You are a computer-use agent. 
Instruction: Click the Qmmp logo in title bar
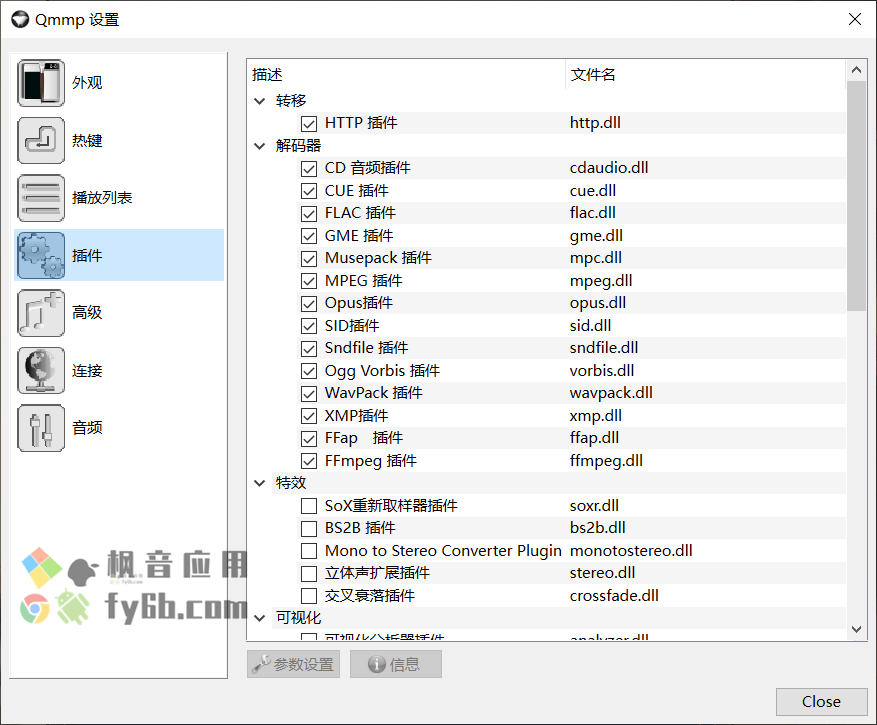coord(20,20)
